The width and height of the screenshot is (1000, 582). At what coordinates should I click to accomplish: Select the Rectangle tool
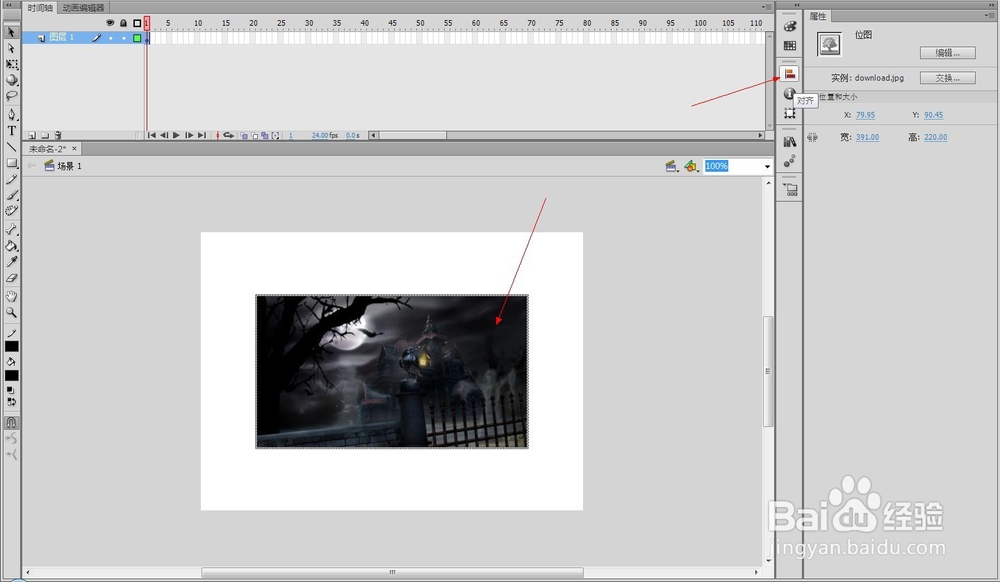11,163
